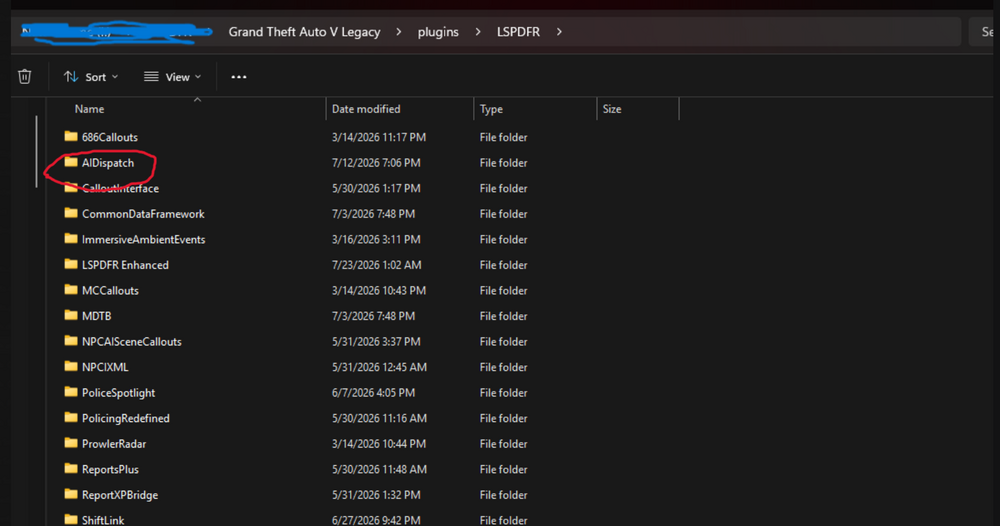Screen dimensions: 1000x526
Task: Select the MCCallouts folder icon
Action: coord(71,289)
